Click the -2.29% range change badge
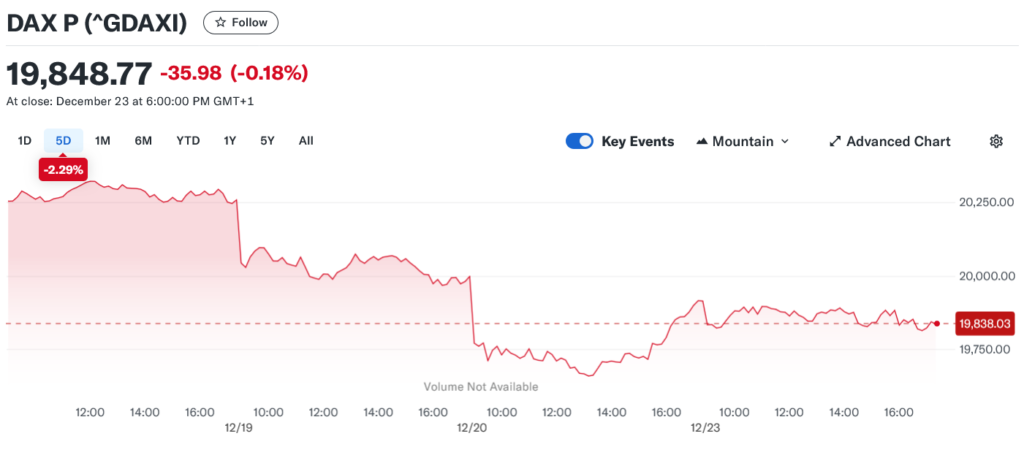Viewport: 1024px width, 455px height. (63, 170)
